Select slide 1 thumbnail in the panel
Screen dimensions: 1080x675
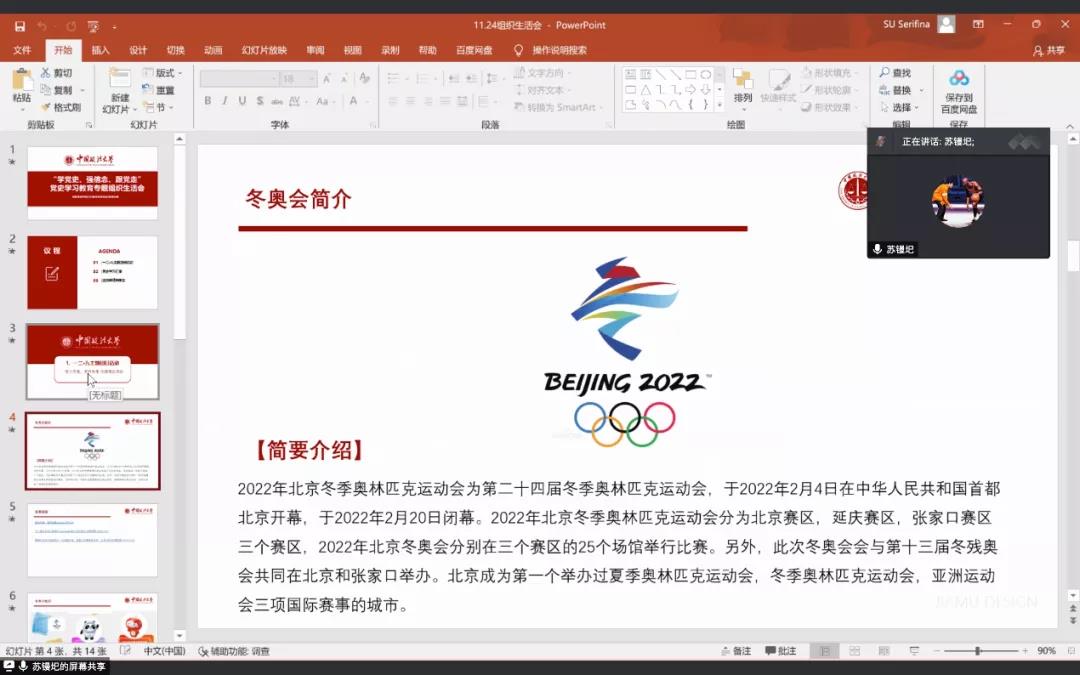(92, 183)
